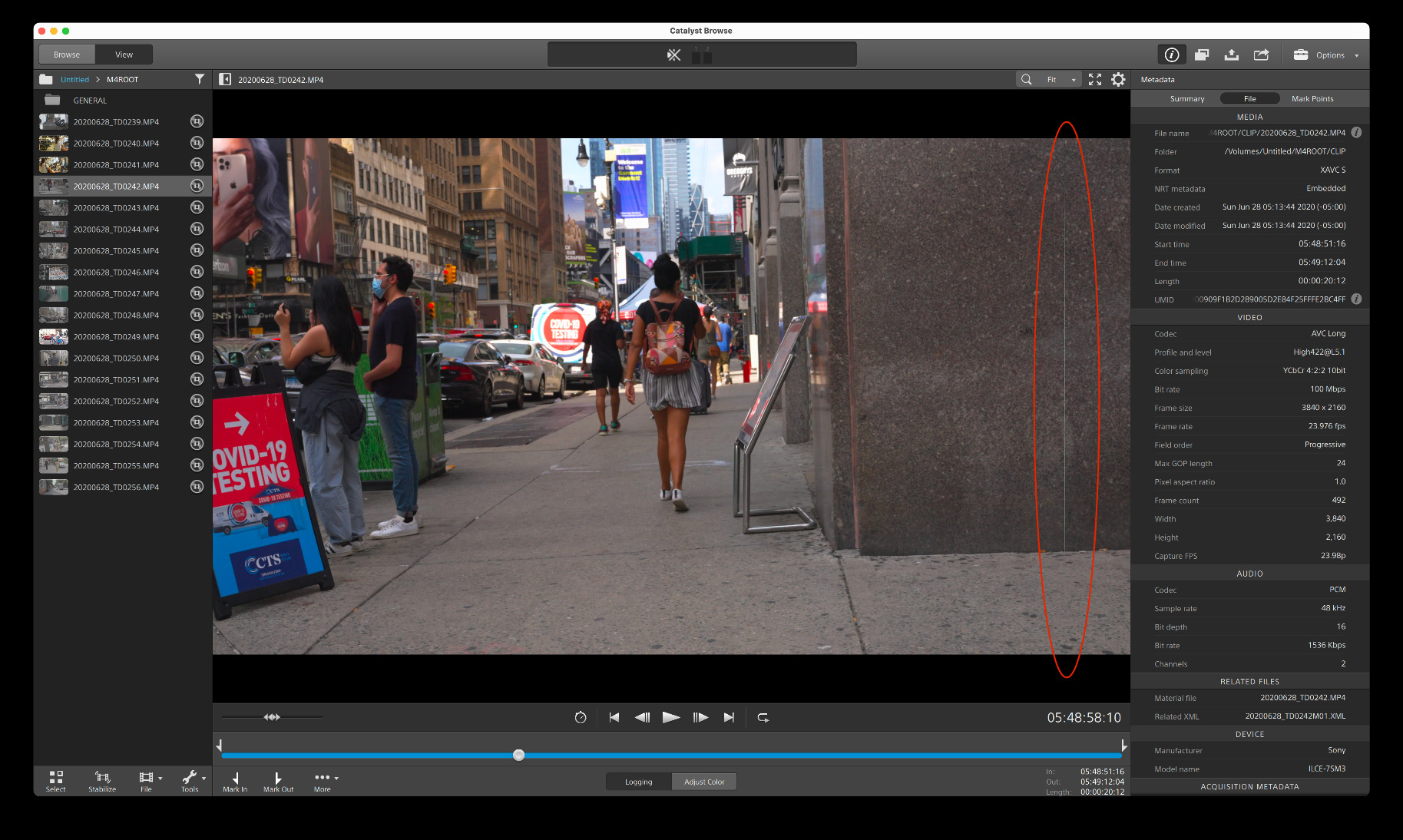Click the share clip icon

[x=1261, y=55]
